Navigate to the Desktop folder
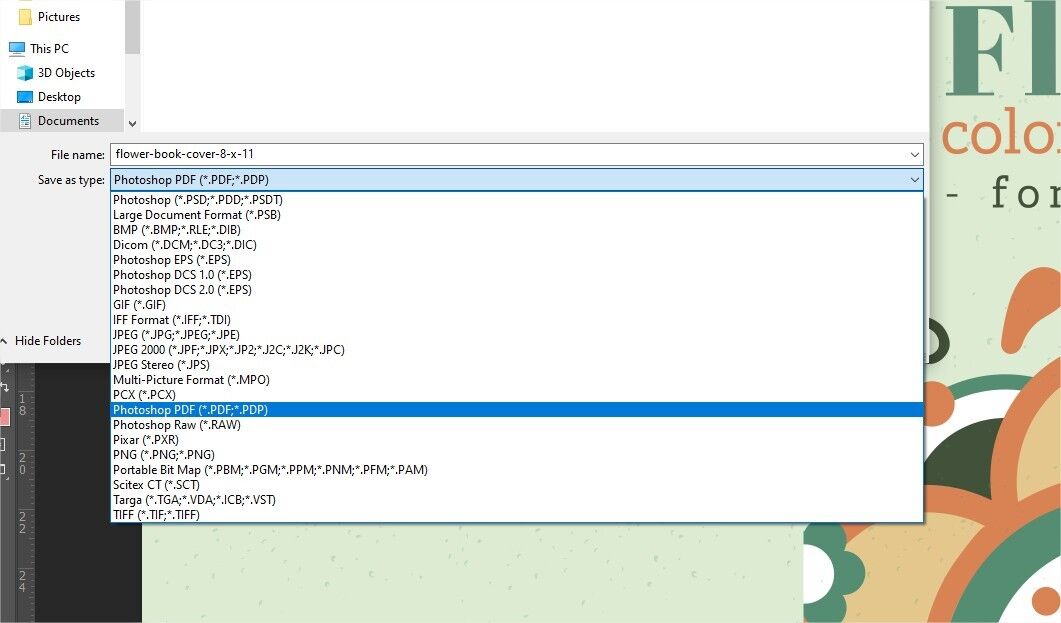This screenshot has height=623, width=1061. (x=59, y=97)
